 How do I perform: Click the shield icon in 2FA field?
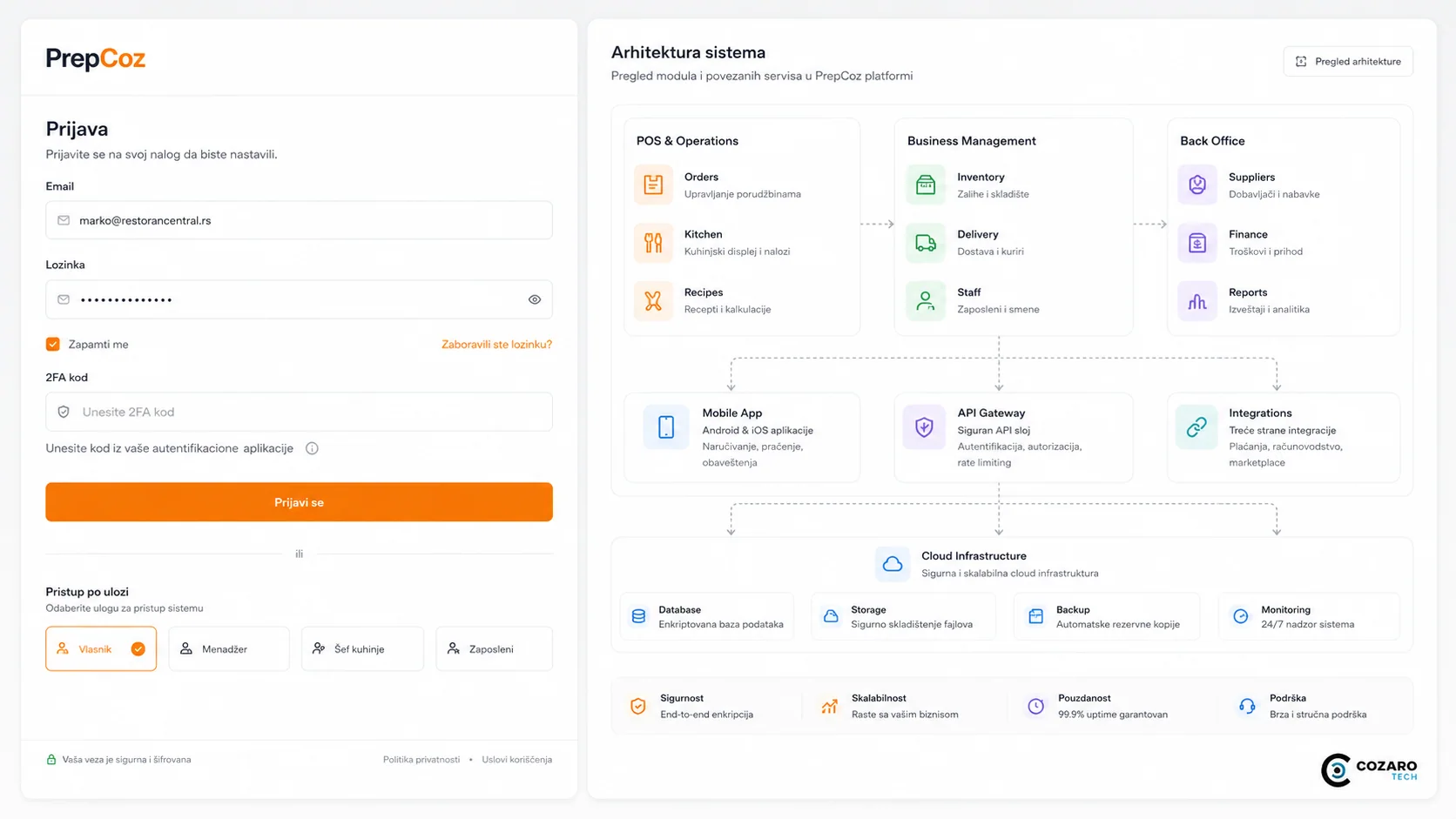(64, 412)
